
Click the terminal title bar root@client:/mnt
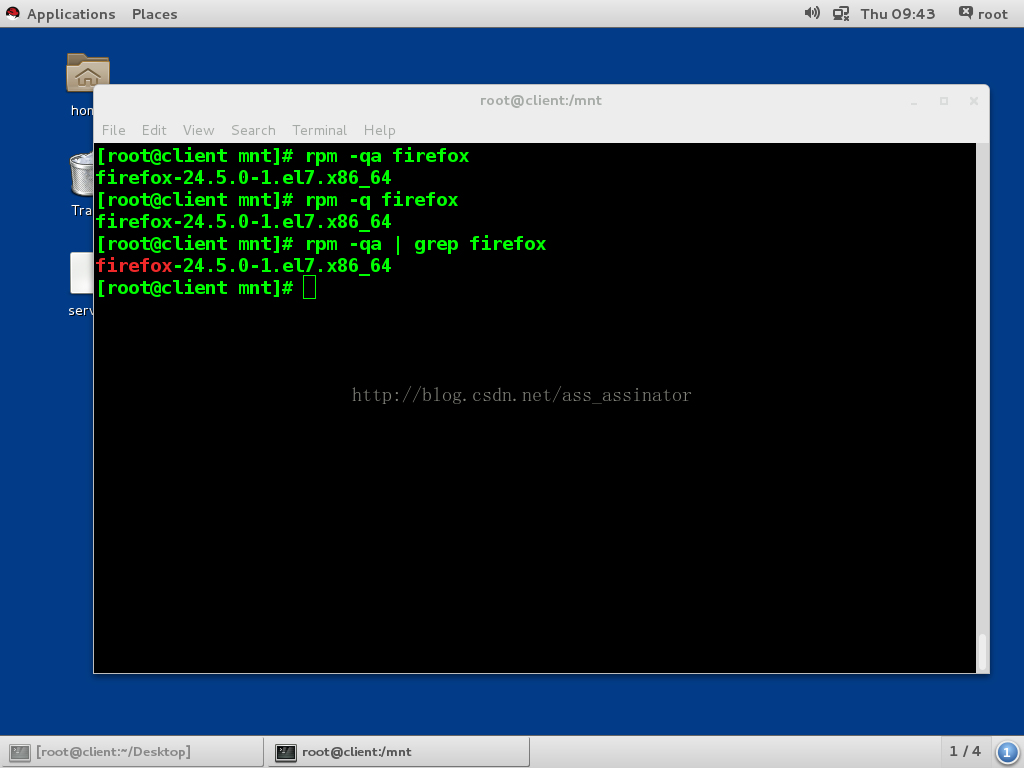(541, 101)
